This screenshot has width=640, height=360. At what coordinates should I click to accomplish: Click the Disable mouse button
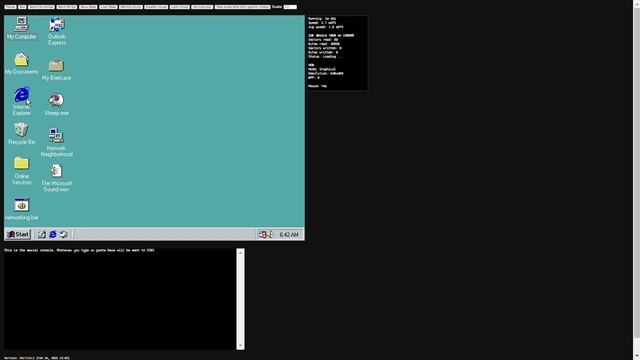[156, 7]
